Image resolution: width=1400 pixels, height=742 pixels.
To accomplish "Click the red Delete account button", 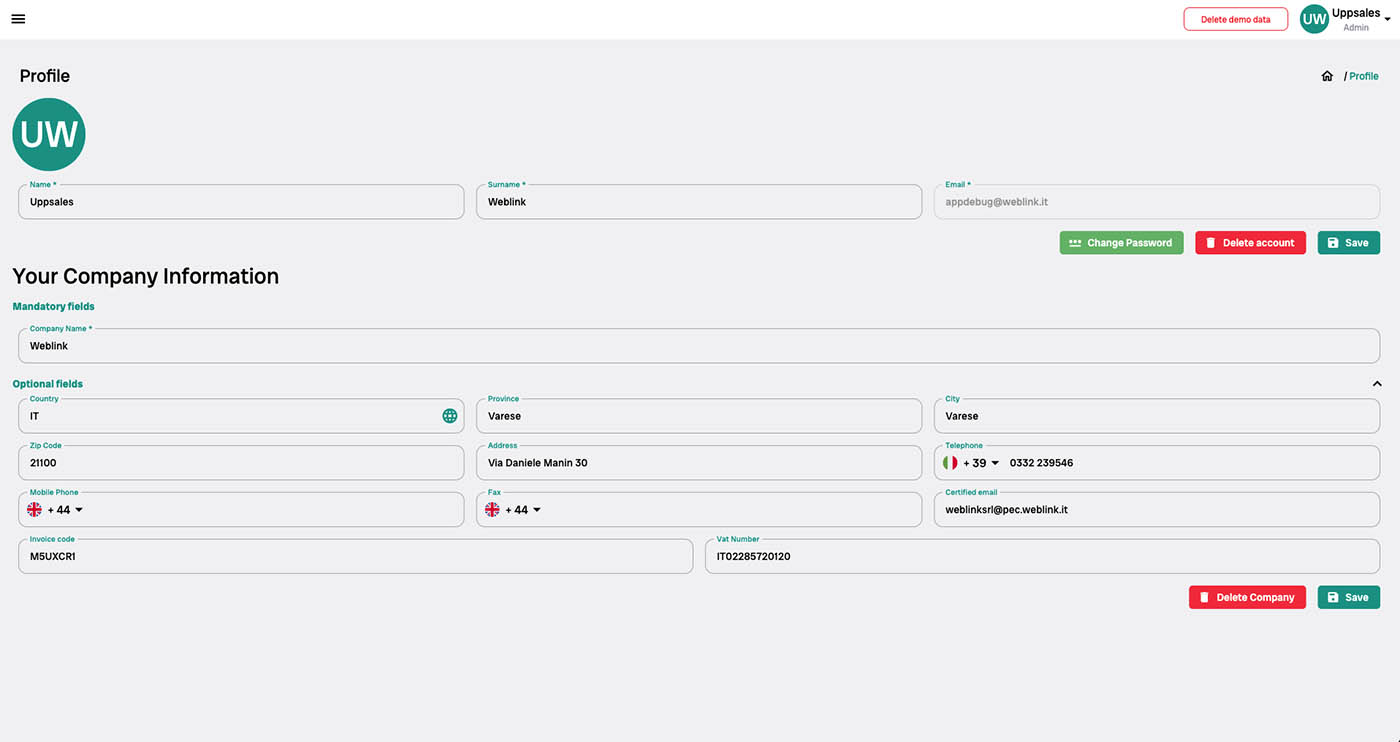I will tap(1250, 243).
